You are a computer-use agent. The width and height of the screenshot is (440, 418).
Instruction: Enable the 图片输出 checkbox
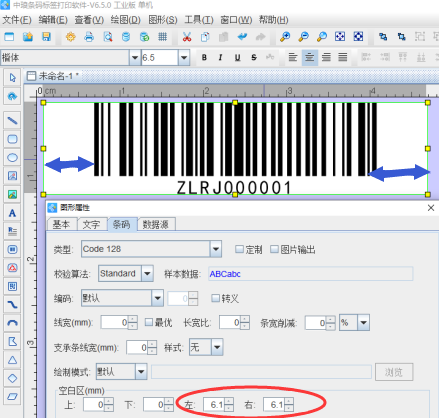point(274,249)
